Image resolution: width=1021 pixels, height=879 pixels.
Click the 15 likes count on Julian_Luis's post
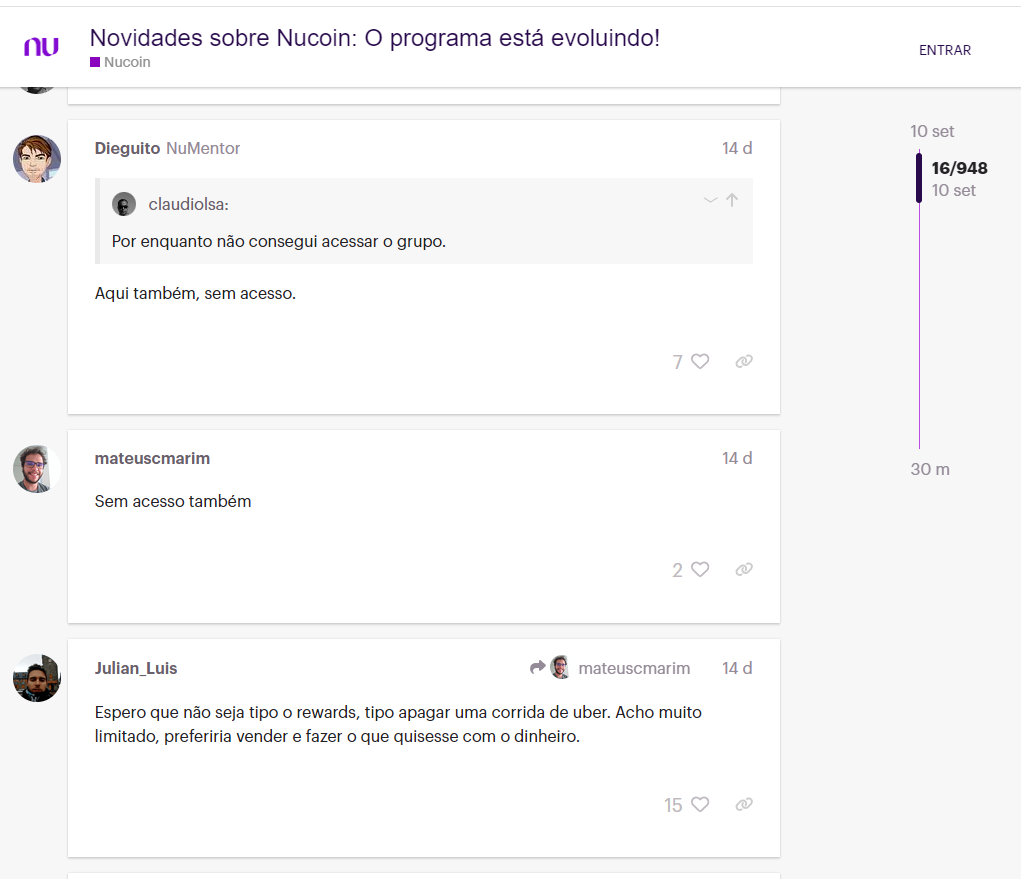pos(673,805)
